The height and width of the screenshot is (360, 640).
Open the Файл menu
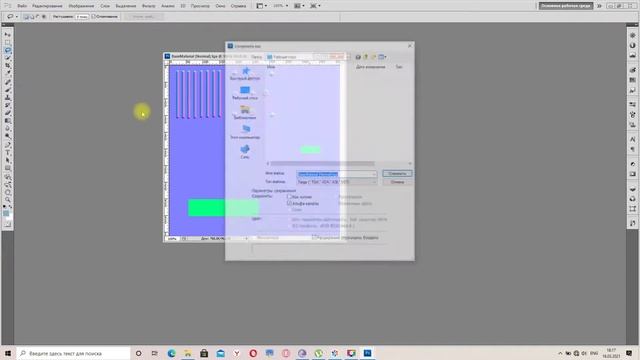point(22,6)
